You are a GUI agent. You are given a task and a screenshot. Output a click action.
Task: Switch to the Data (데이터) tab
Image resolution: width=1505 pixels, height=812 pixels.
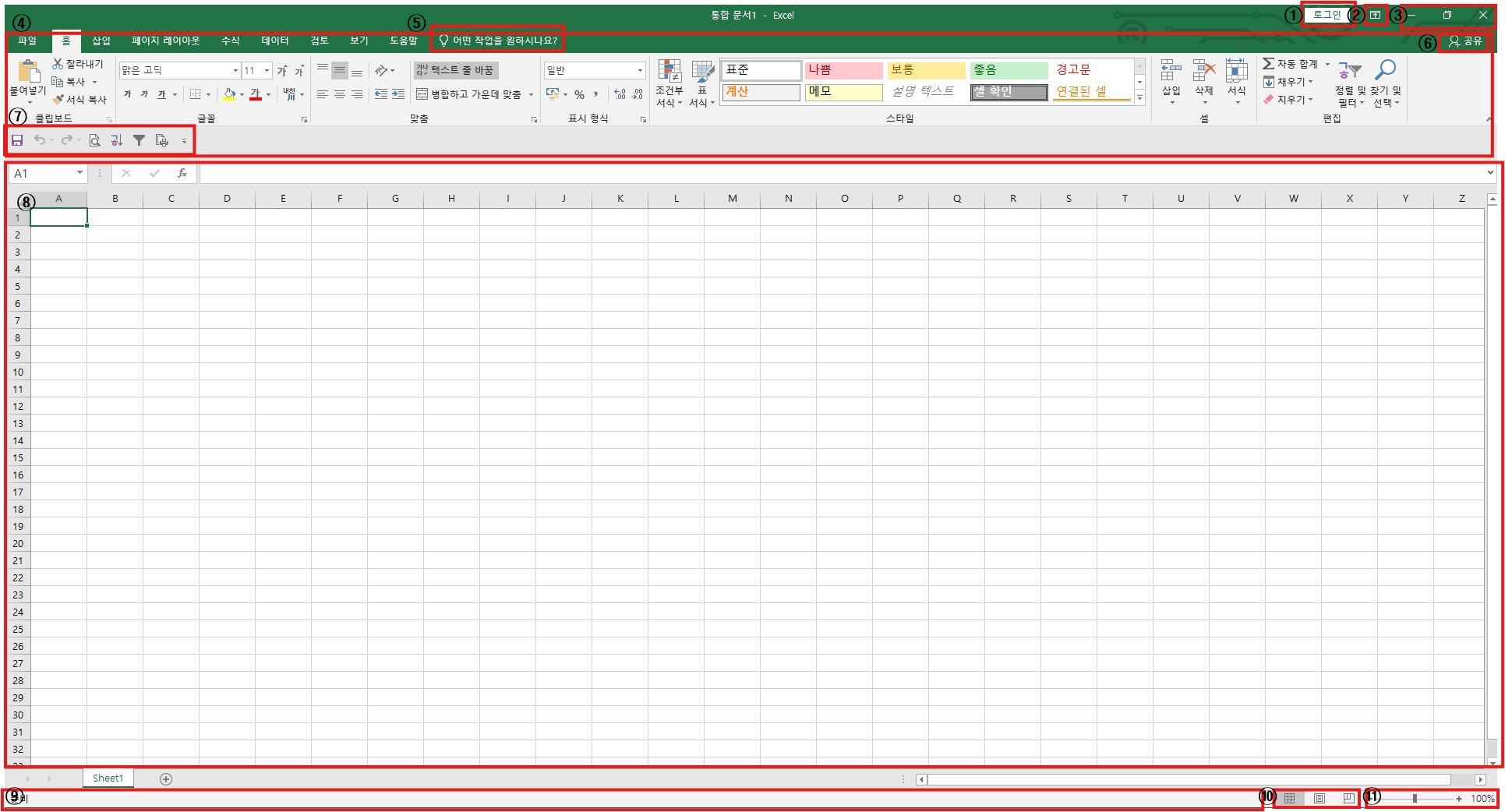coord(275,41)
